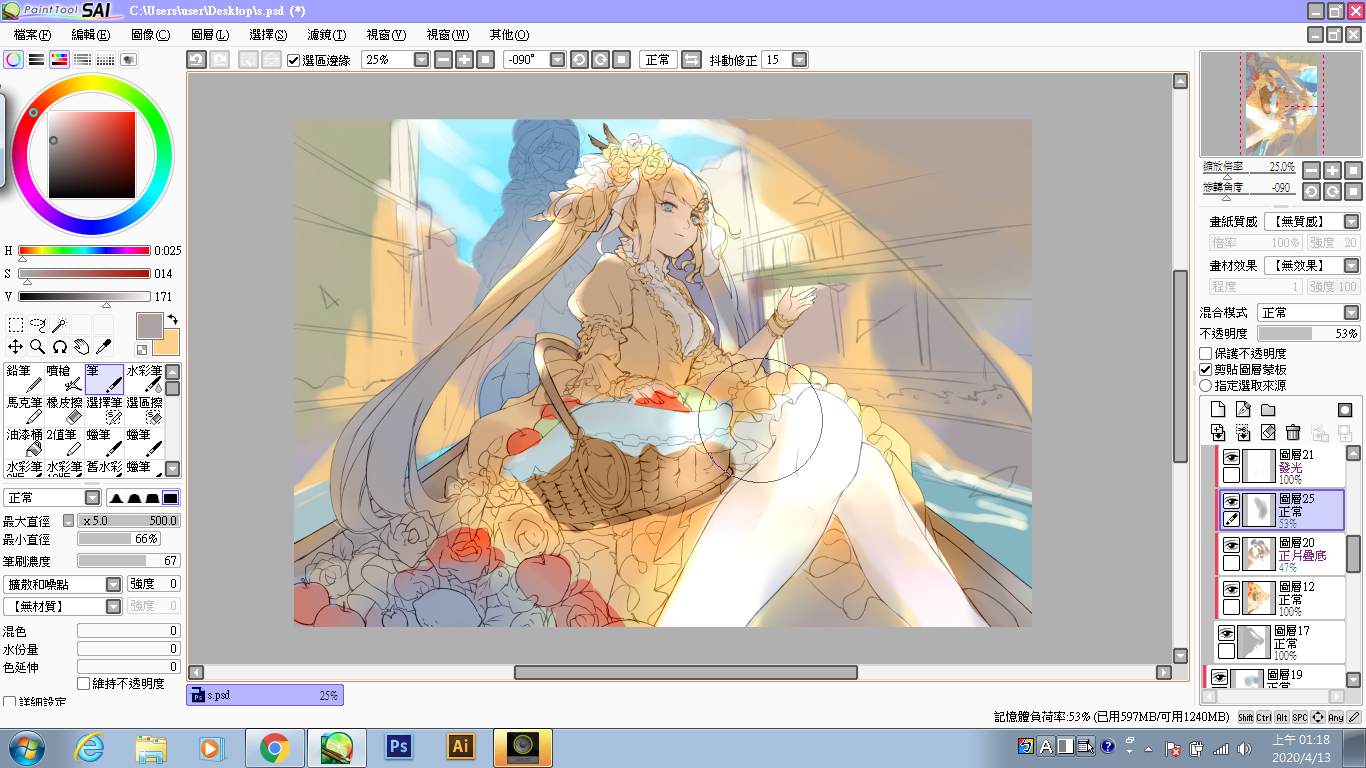
Task: Pick the magic wand tool
Action: [60, 325]
